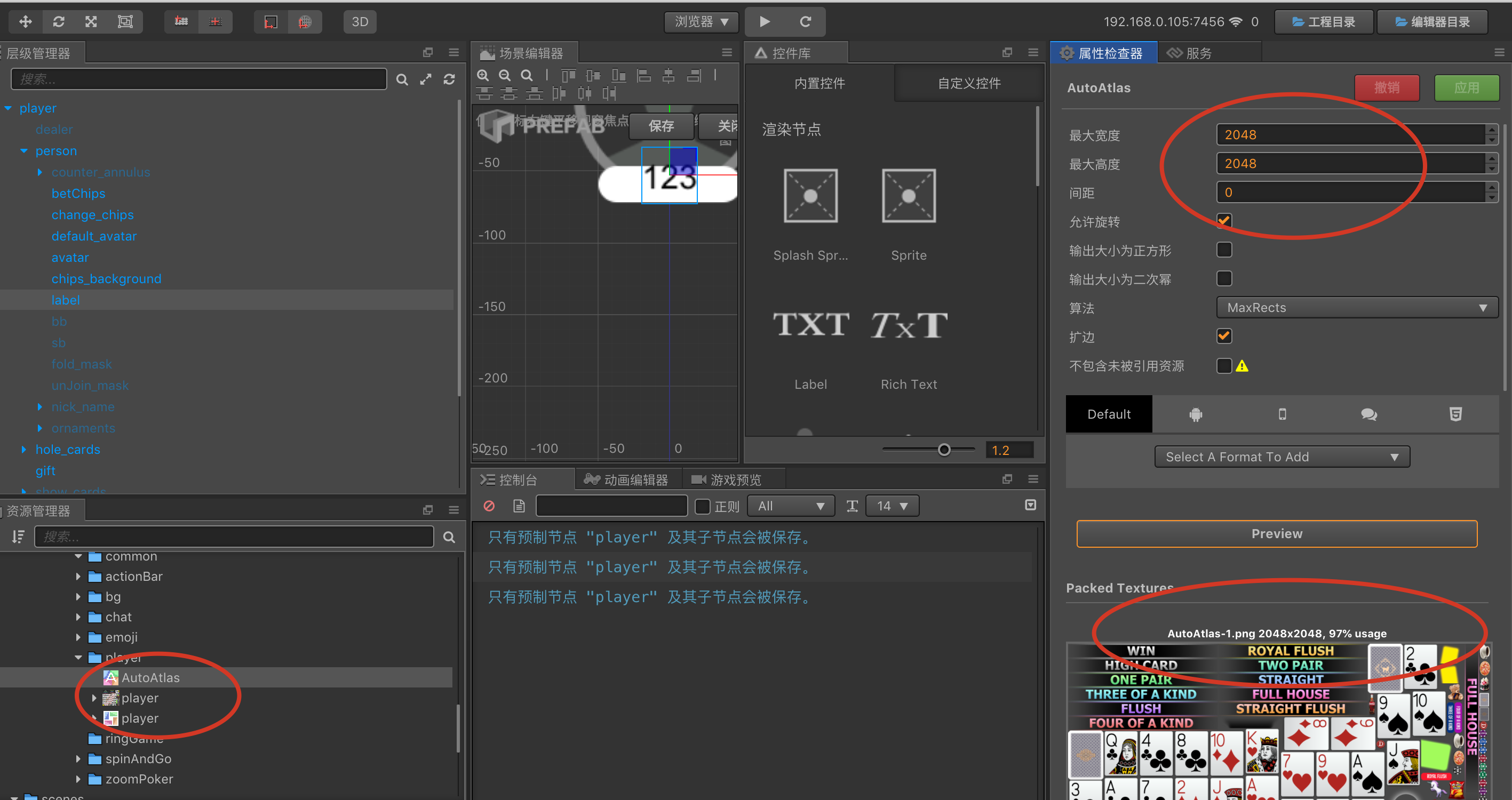Enable the 正则 regex checkbox
The height and width of the screenshot is (800, 1512).
click(x=703, y=506)
